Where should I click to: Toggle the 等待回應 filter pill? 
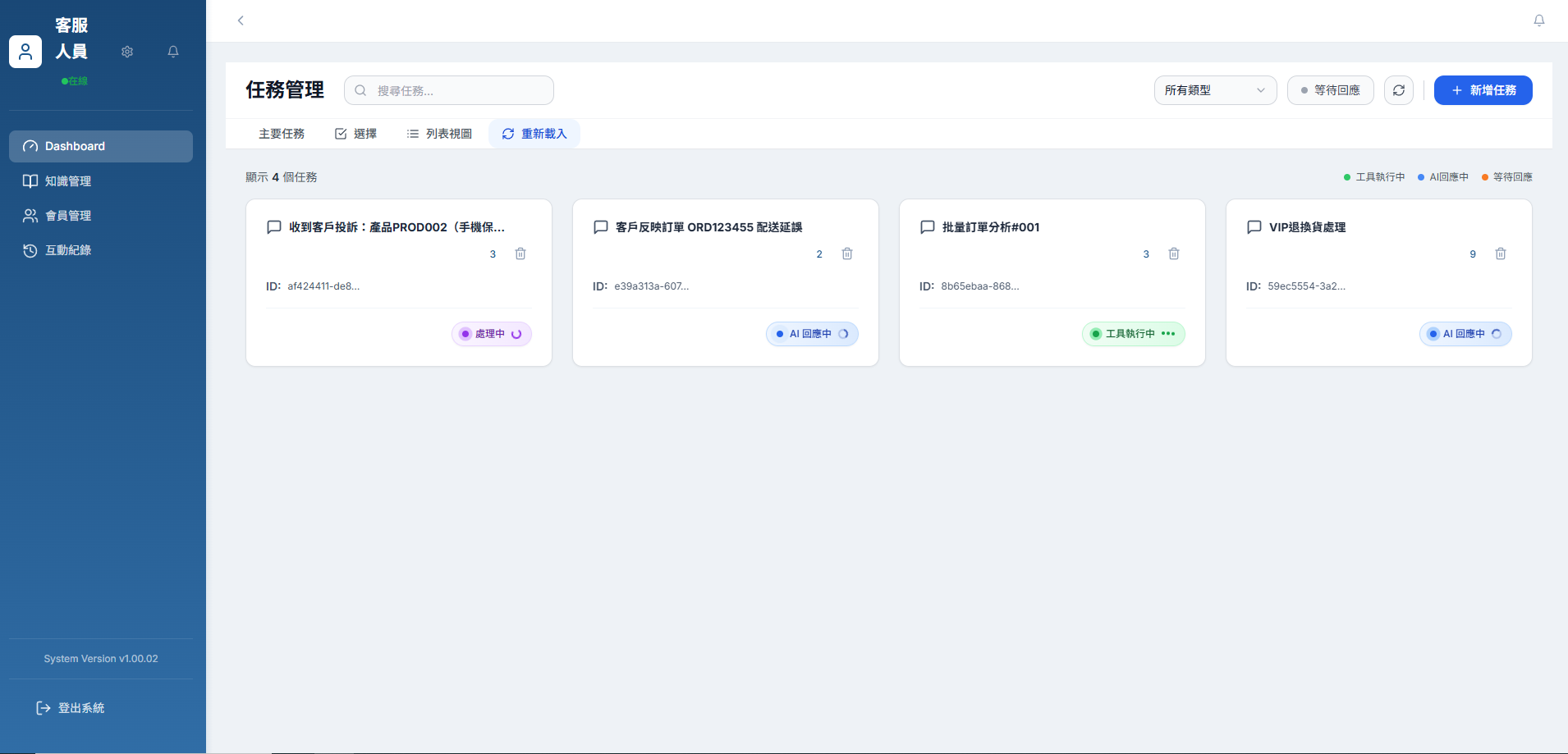pos(1330,90)
